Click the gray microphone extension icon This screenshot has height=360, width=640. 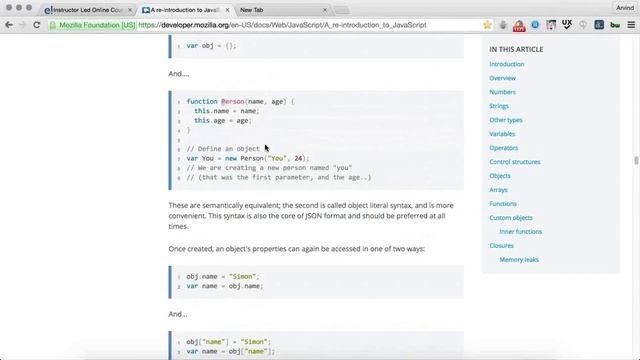click(503, 25)
